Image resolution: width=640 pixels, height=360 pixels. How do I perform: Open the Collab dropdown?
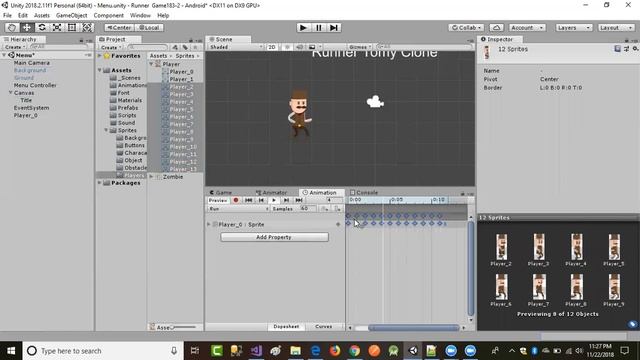pyautogui.click(x=466, y=27)
